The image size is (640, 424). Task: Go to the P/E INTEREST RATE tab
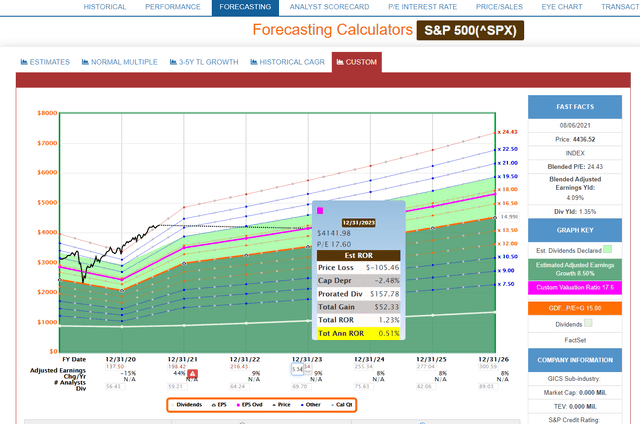pos(422,7)
